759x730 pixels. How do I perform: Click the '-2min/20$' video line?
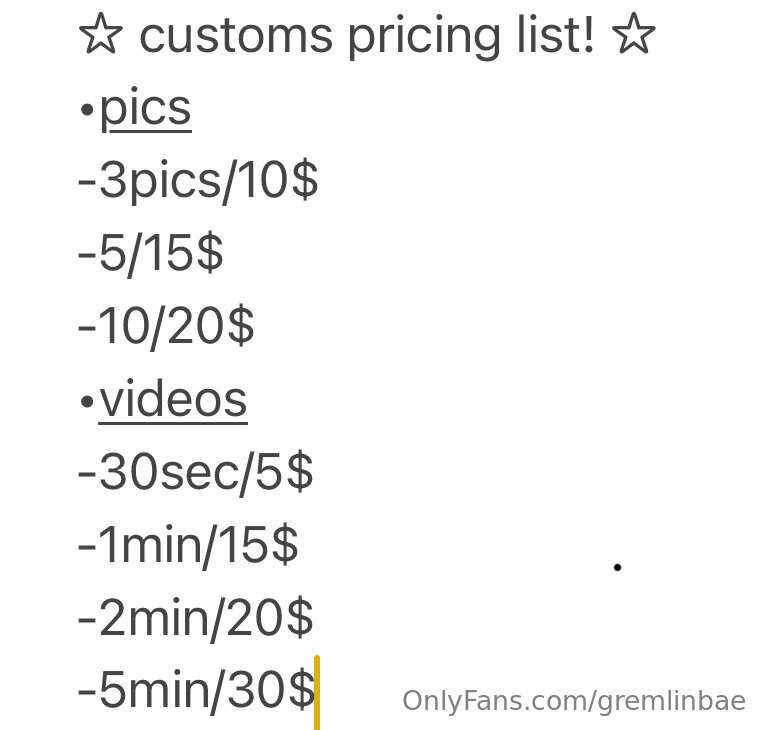click(196, 619)
